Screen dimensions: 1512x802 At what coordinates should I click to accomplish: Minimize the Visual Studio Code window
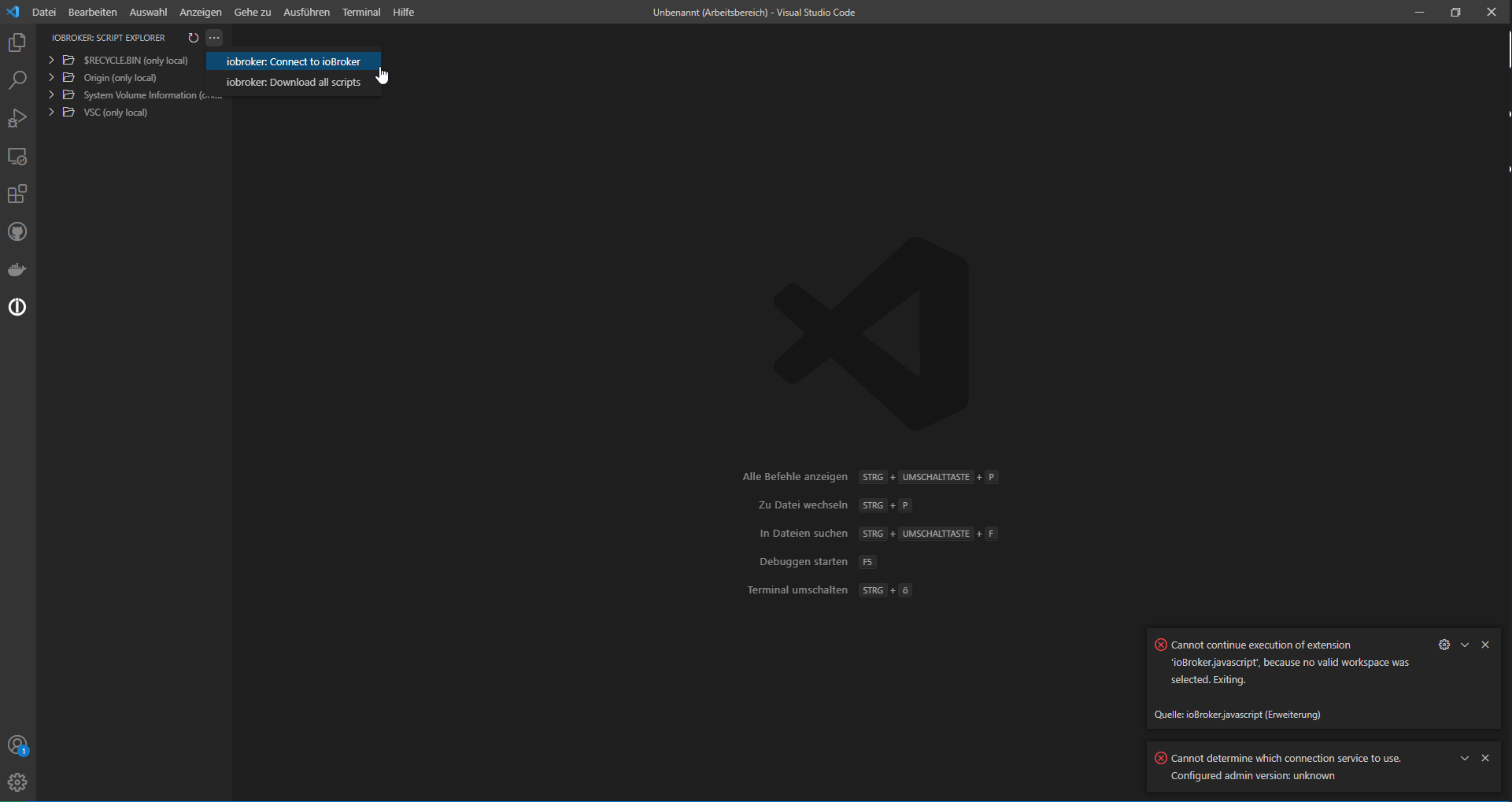click(1420, 12)
